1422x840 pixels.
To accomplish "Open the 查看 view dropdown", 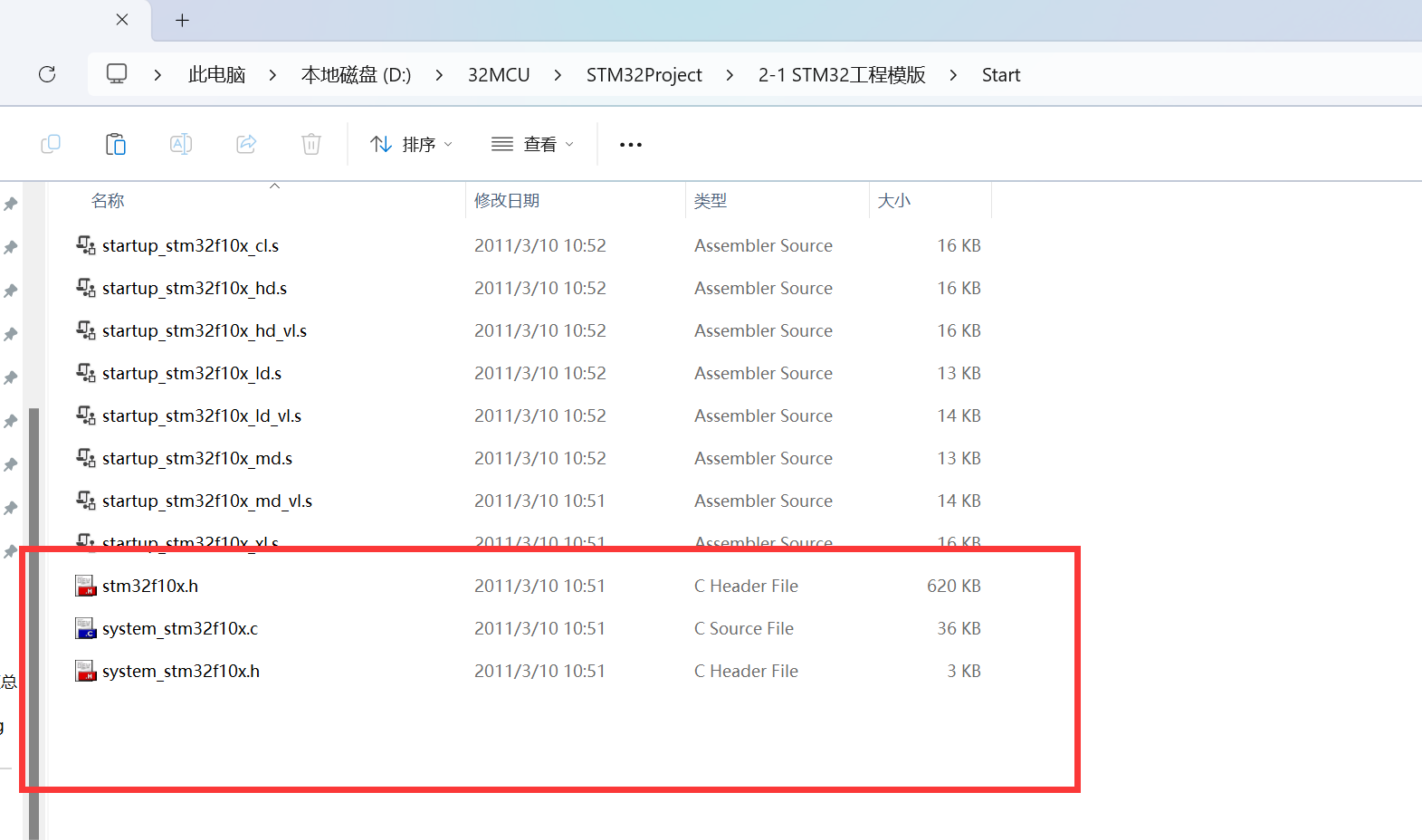I will 533,144.
